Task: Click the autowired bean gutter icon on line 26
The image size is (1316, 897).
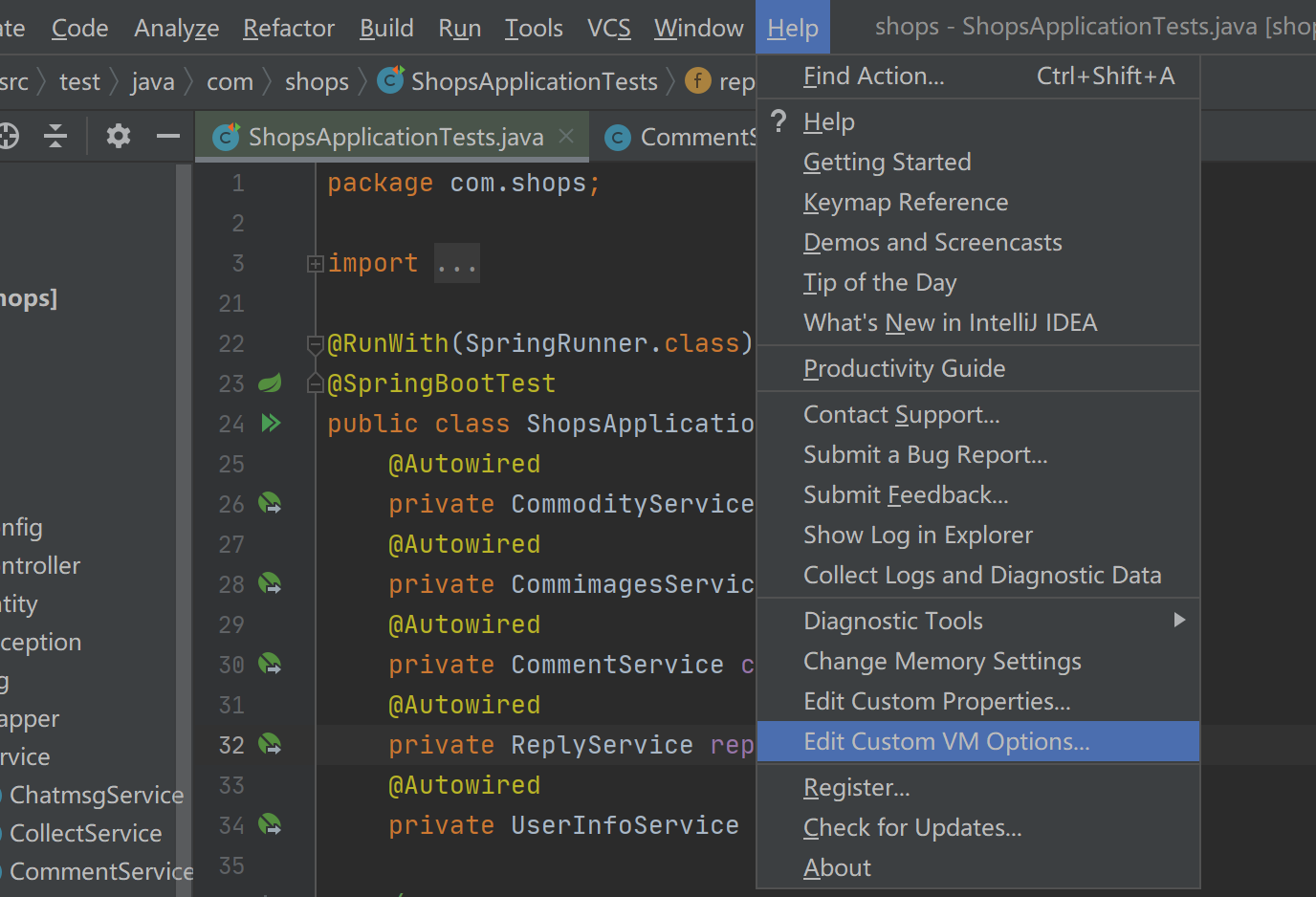Action: (x=271, y=503)
